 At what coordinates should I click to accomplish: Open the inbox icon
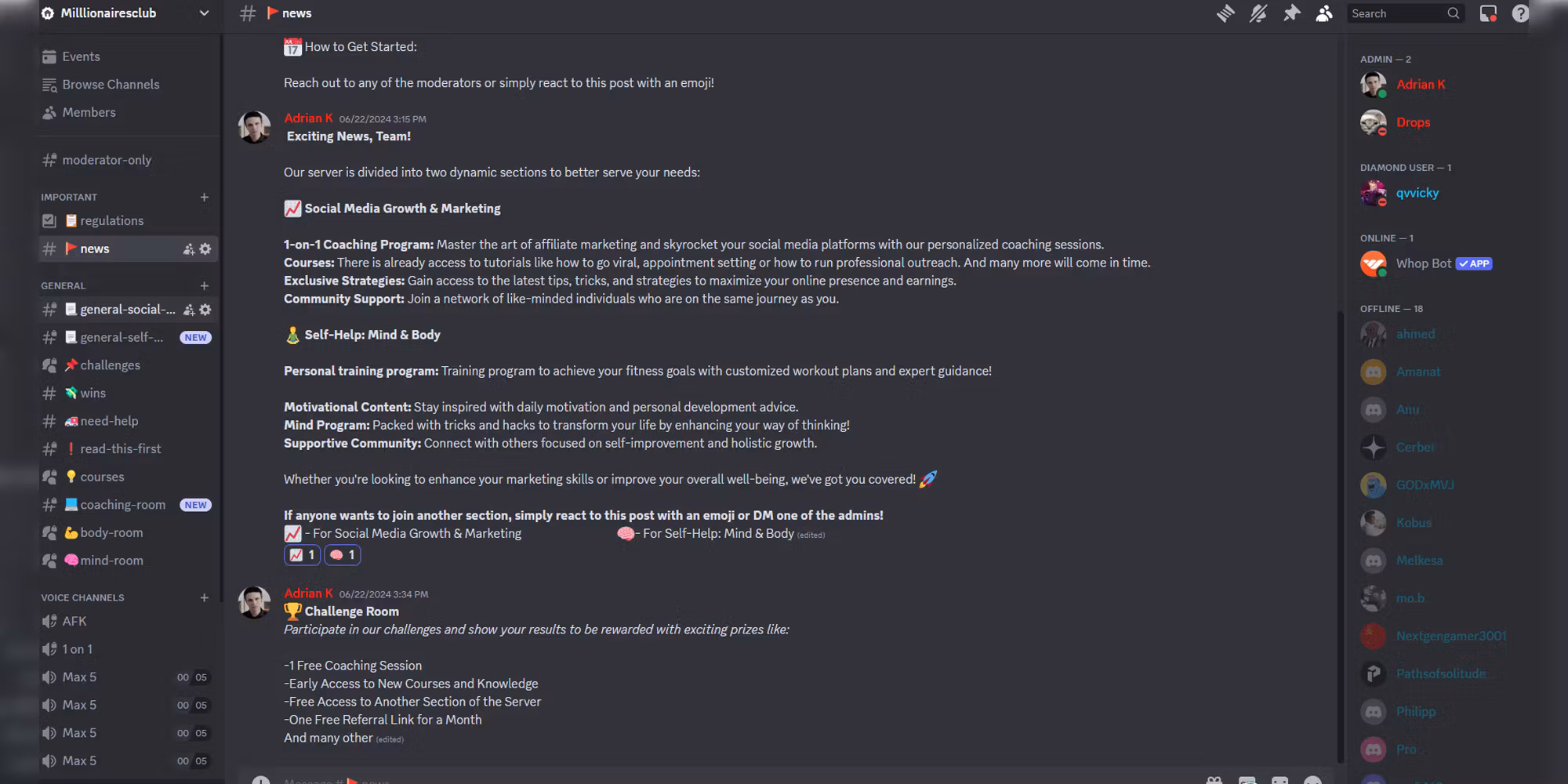(1487, 13)
